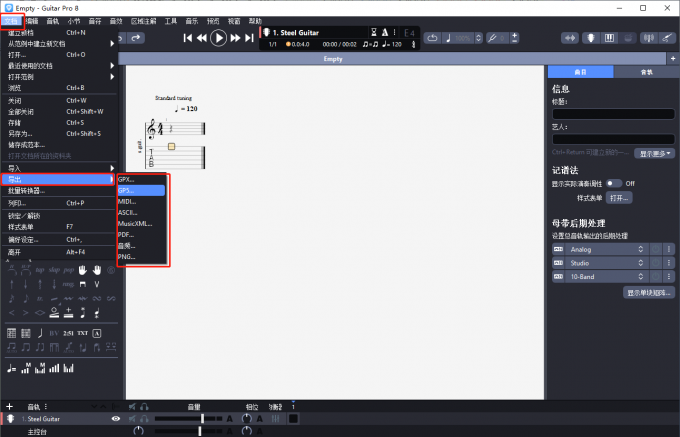Click the title input field
This screenshot has width=680, height=437.
click(613, 113)
